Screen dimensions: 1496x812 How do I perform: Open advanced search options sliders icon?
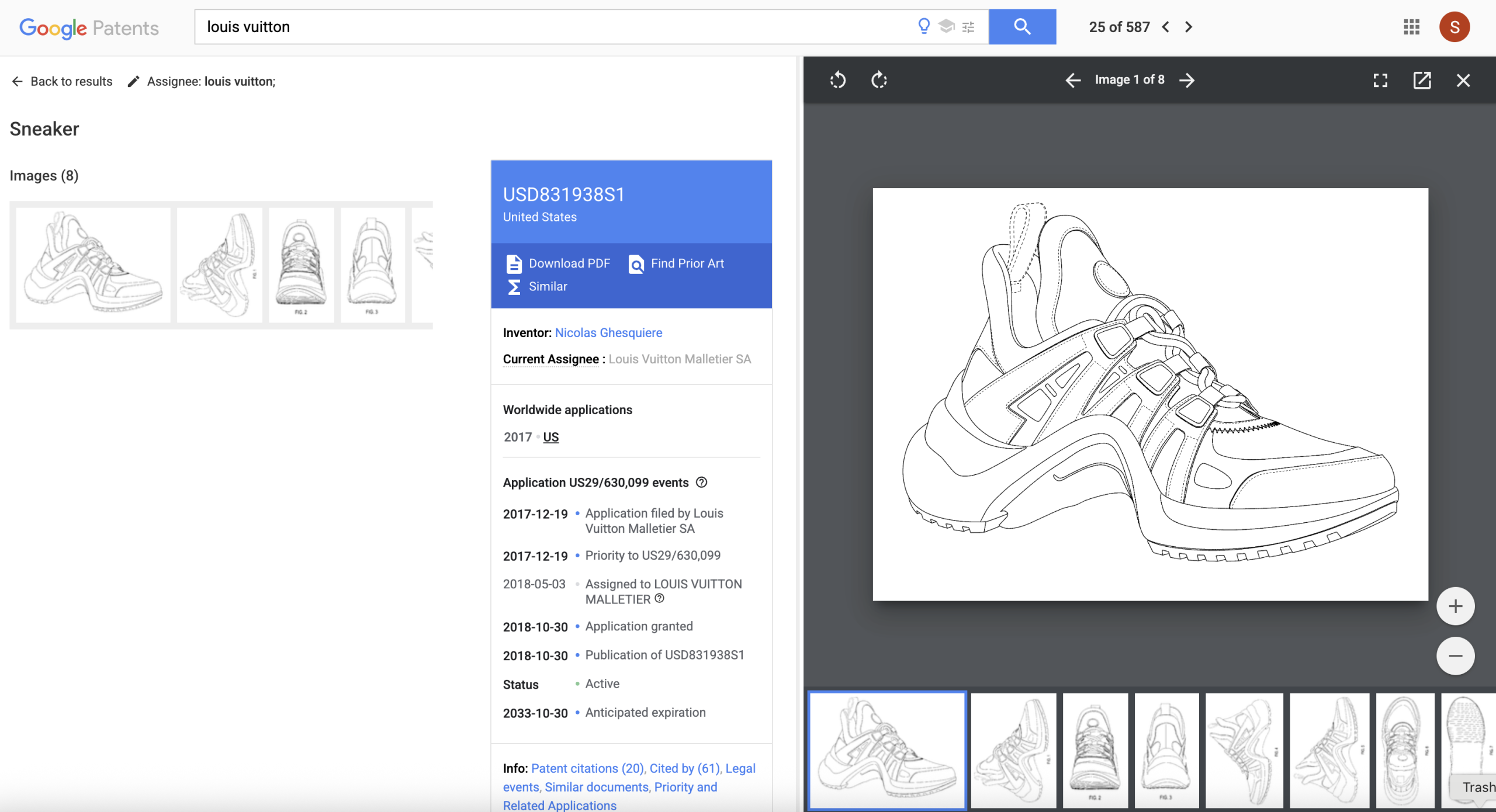point(968,27)
